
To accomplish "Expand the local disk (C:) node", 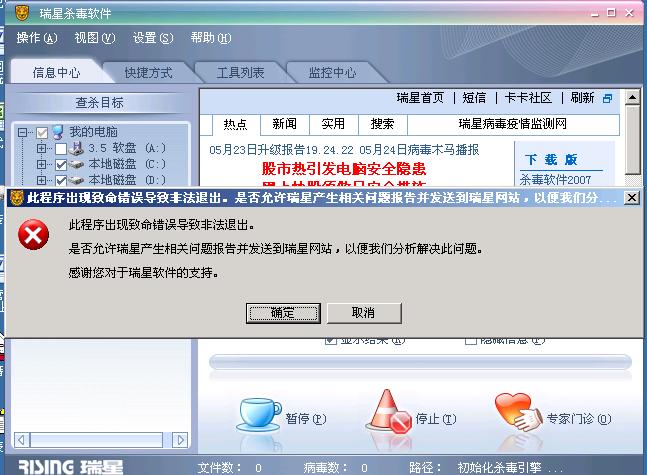I will click(41, 164).
